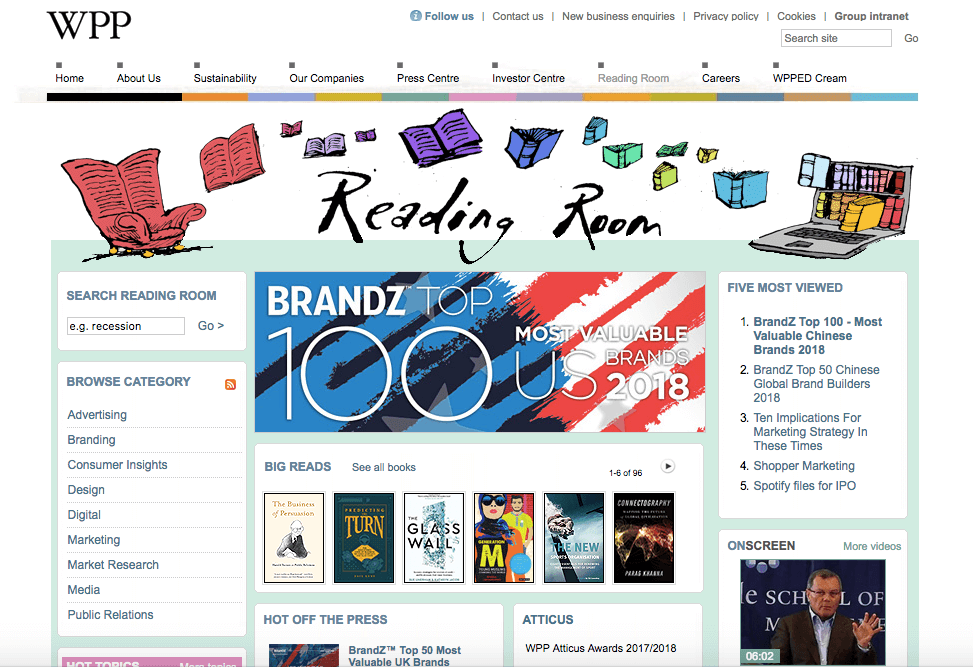The height and width of the screenshot is (667, 973).
Task: Click the Big Reads next arrow
Action: (668, 466)
